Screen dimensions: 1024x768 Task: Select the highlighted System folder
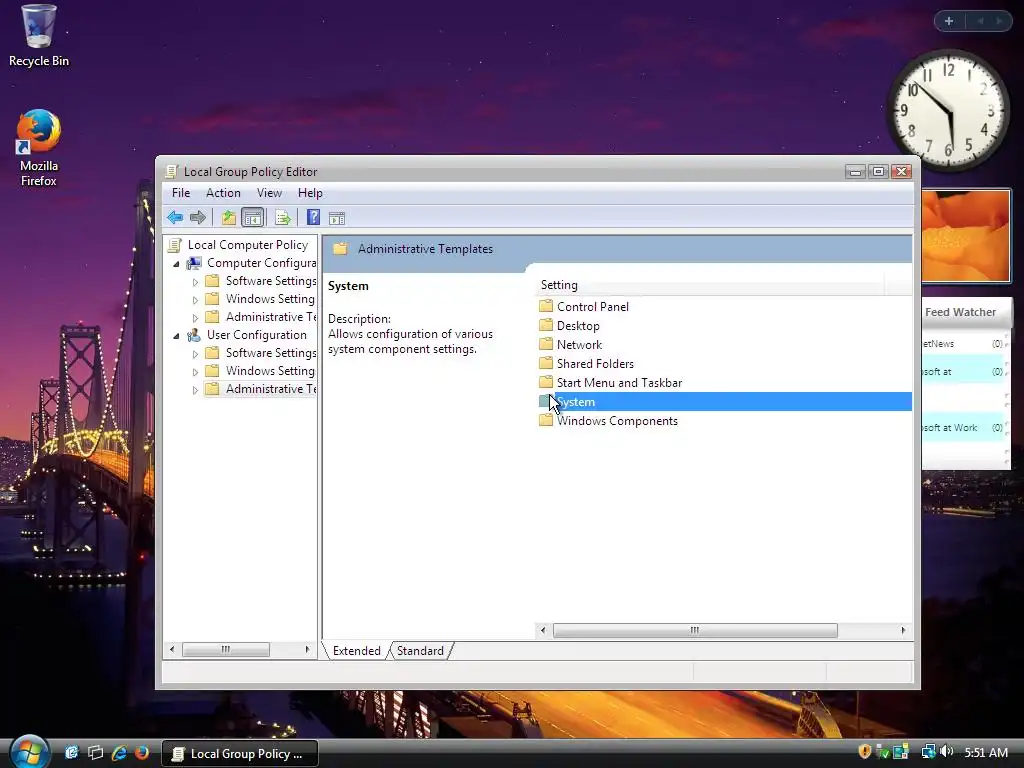pos(724,402)
